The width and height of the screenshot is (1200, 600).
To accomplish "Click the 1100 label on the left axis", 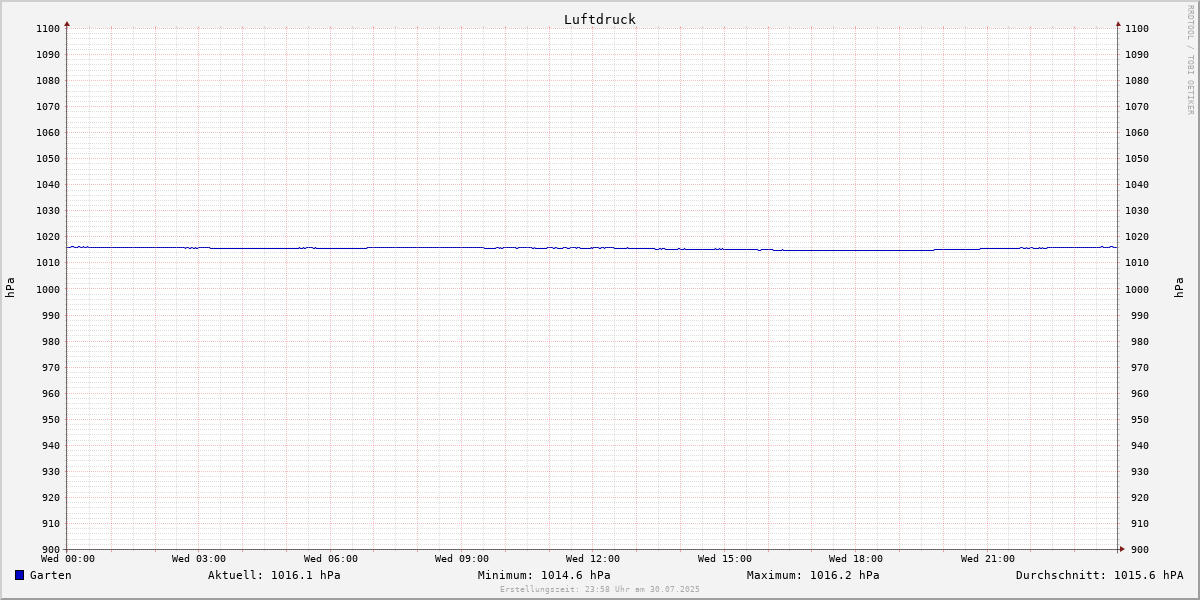I will (48, 29).
